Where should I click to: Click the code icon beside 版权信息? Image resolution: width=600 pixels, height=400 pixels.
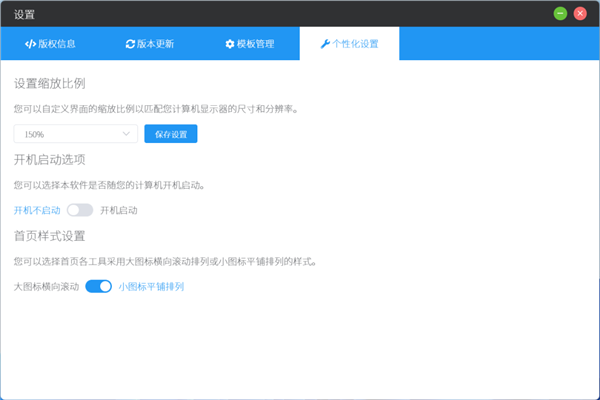point(30,44)
